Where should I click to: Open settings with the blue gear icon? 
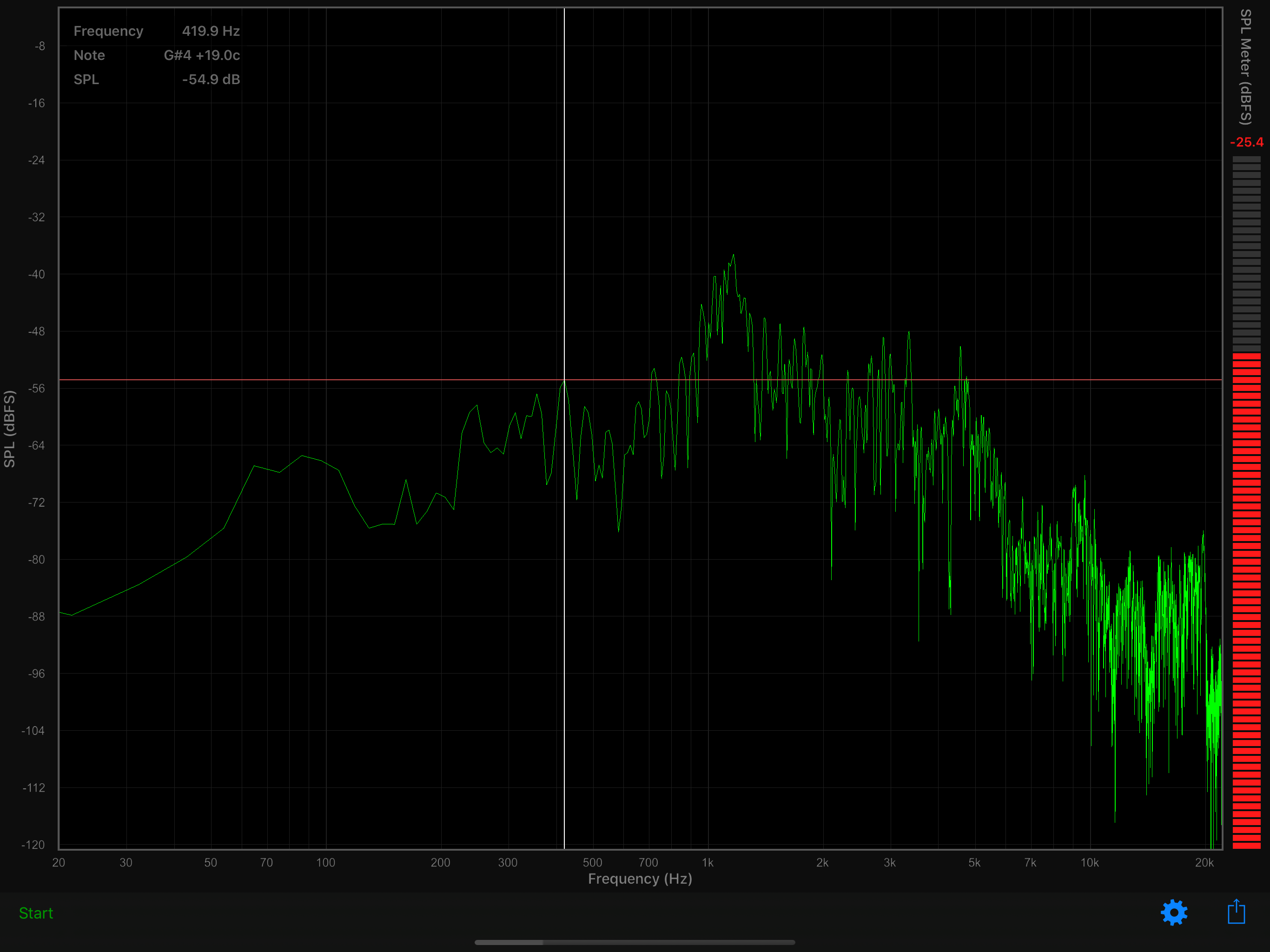coord(1174,912)
